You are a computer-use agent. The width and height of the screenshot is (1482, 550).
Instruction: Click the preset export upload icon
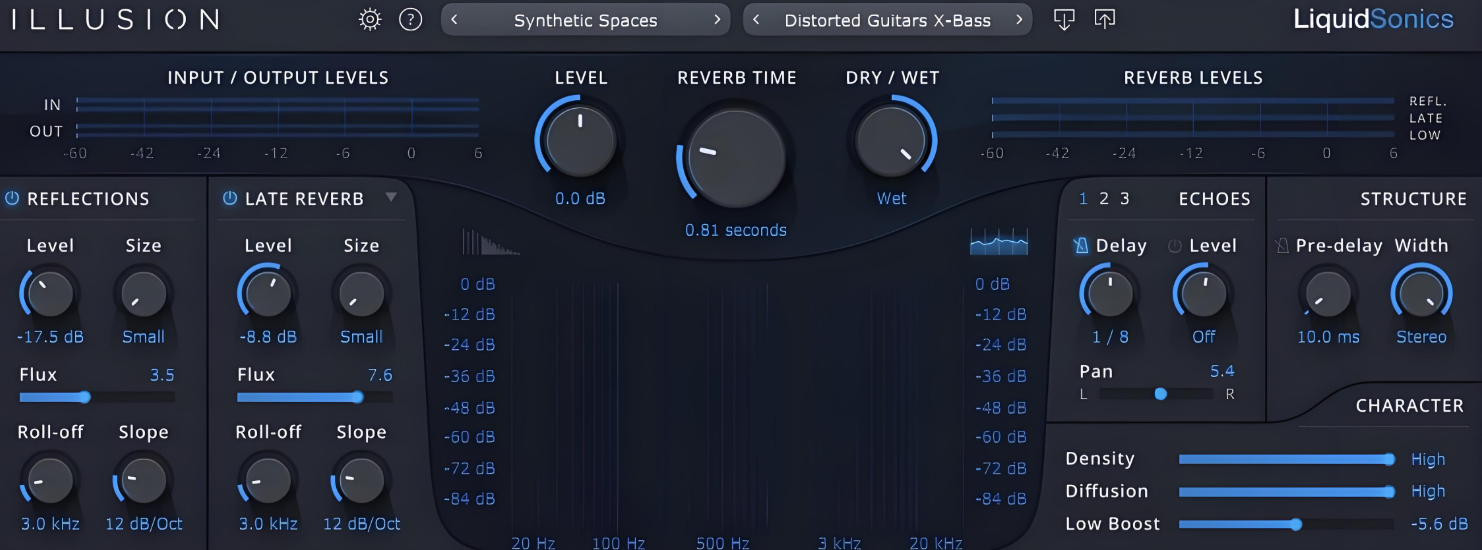pos(1104,19)
